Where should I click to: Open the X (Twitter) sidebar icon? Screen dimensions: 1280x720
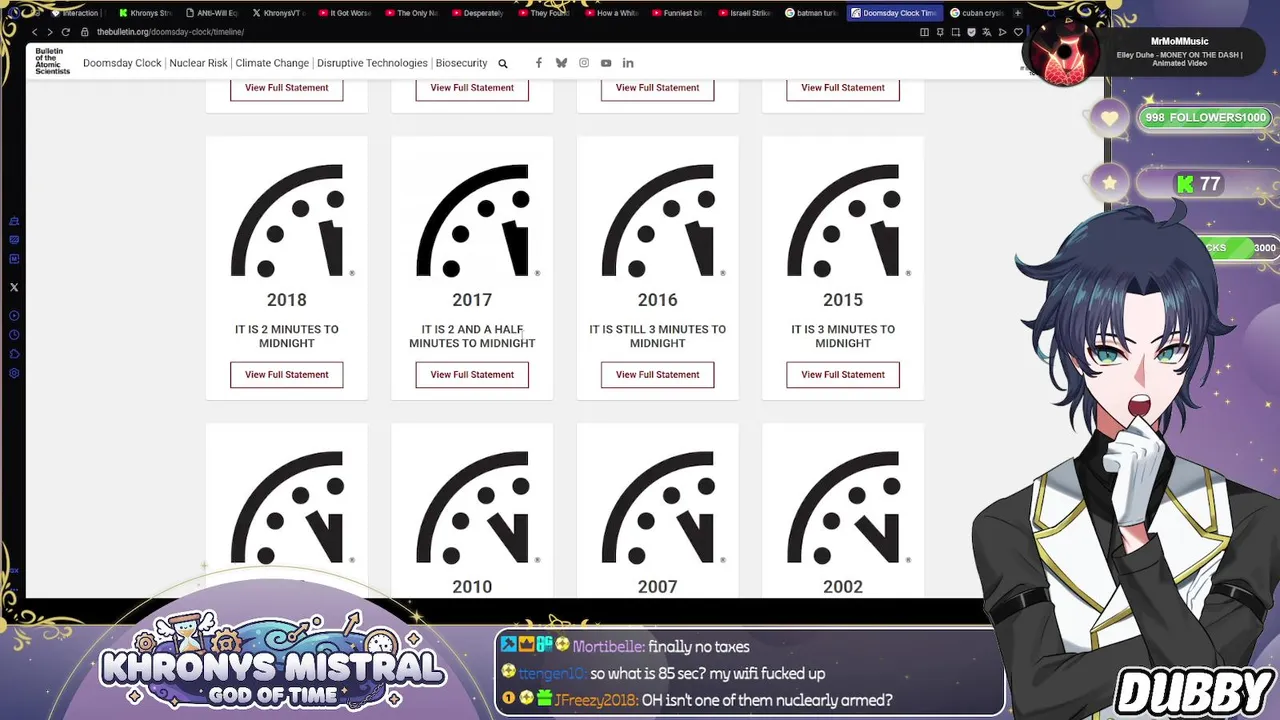[14, 287]
